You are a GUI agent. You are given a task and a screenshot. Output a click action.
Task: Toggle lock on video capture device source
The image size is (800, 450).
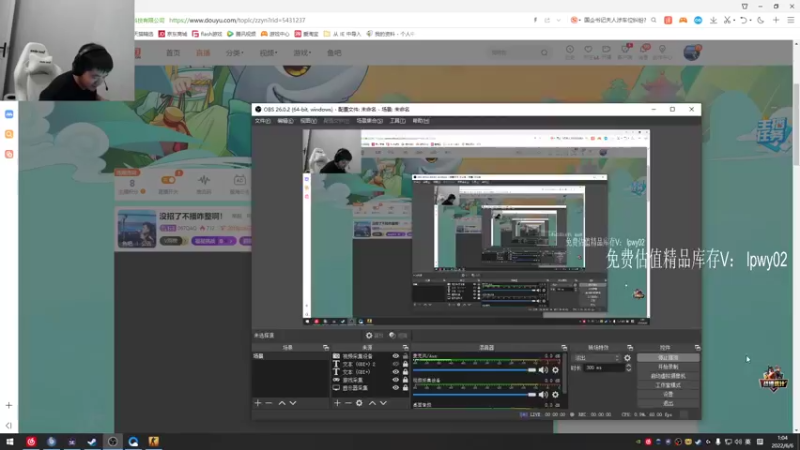click(406, 356)
